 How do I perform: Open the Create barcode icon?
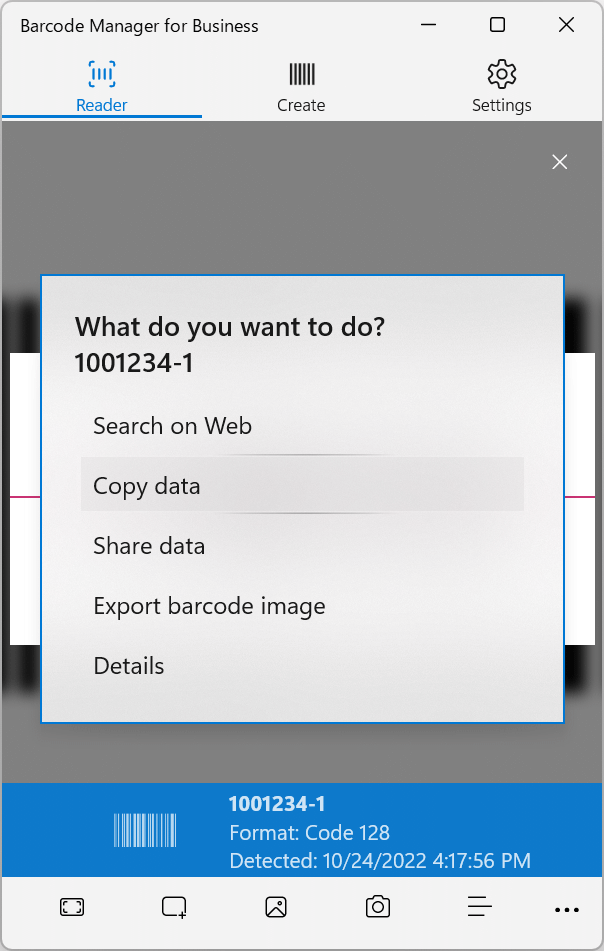tap(301, 73)
